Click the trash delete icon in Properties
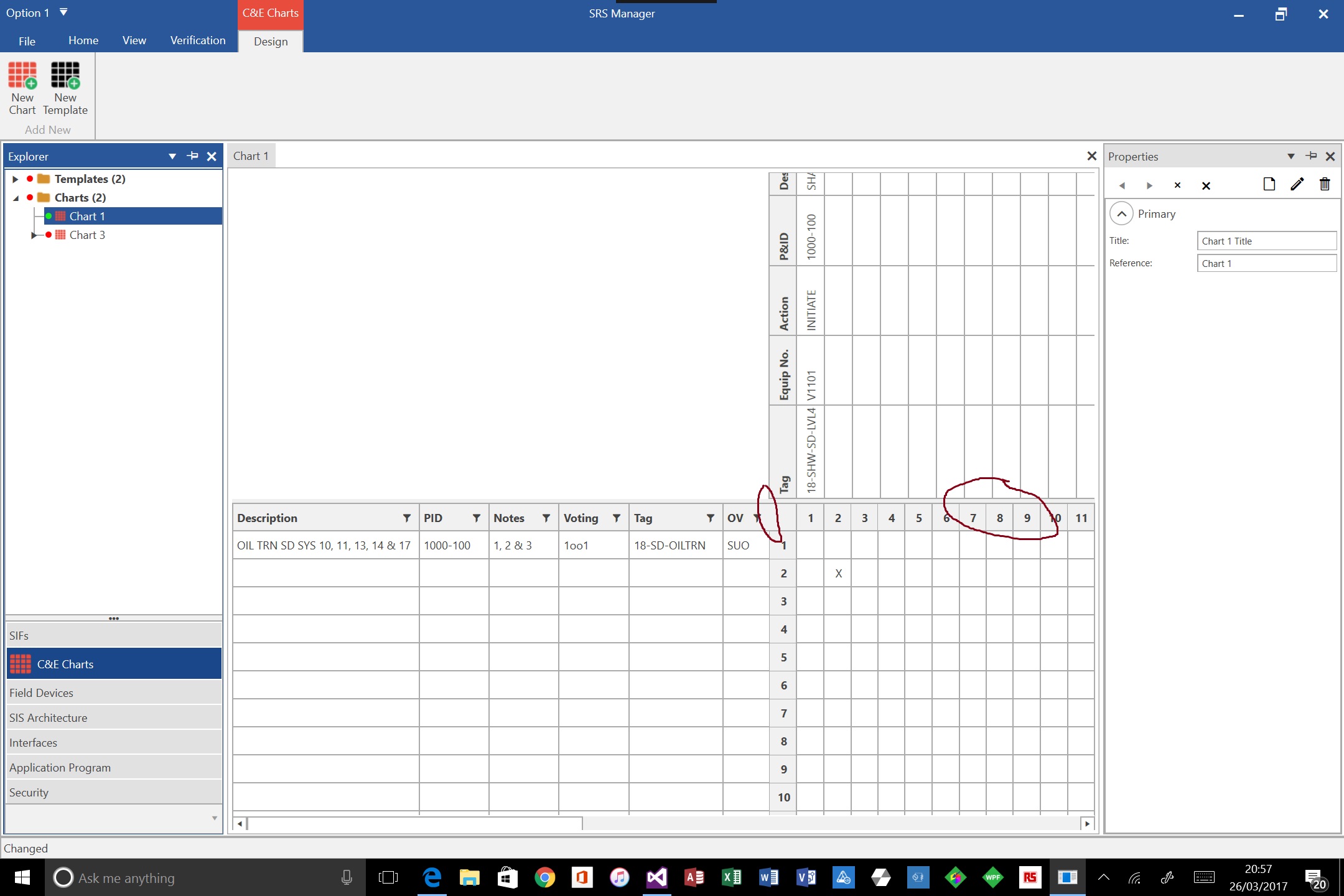1344x896 pixels. [1325, 184]
